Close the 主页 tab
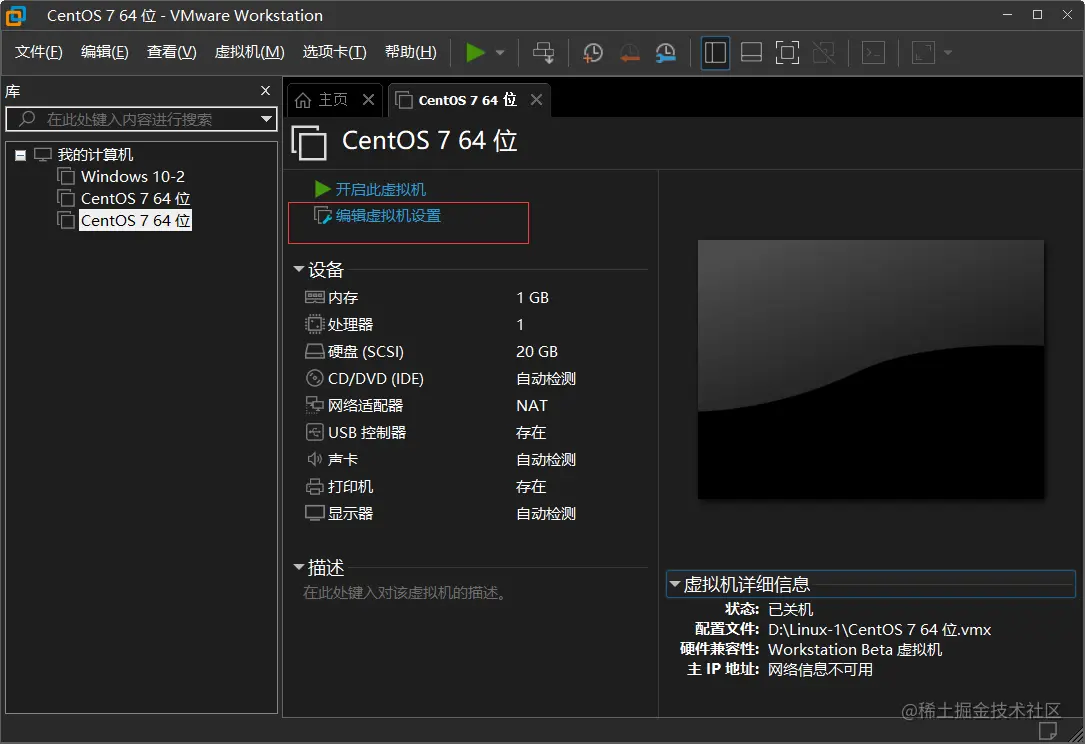Image resolution: width=1085 pixels, height=744 pixels. (369, 100)
